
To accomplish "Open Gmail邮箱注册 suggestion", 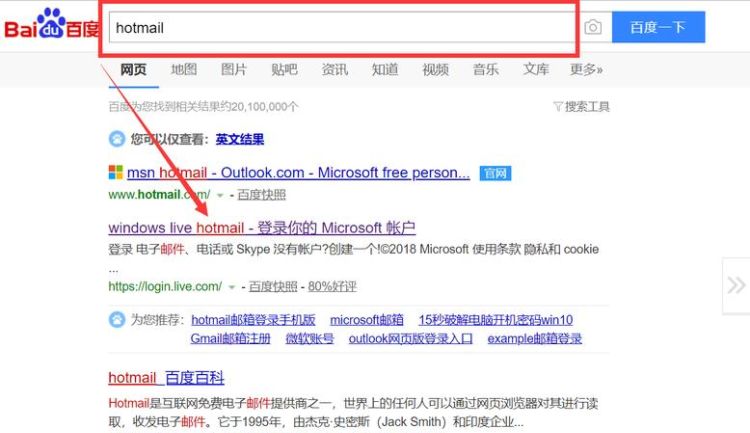I will (231, 339).
